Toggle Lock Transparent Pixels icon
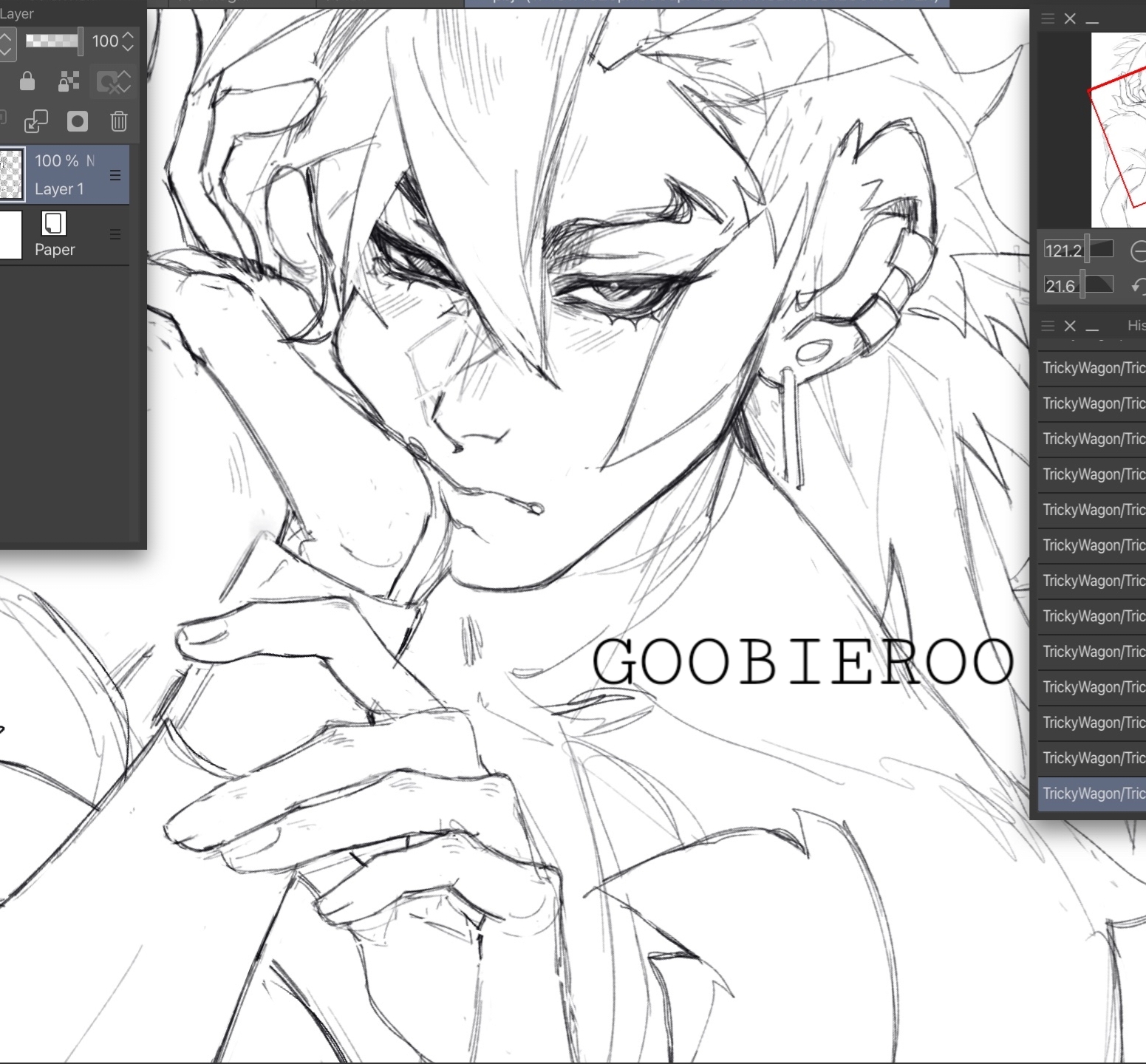This screenshot has height=1064, width=1146. point(69,81)
